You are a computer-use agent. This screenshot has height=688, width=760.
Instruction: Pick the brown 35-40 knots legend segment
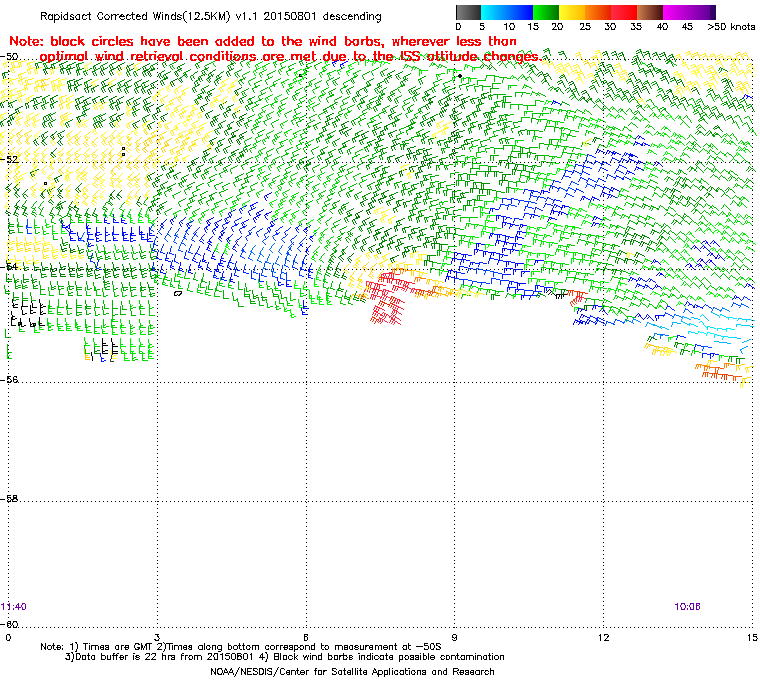click(x=650, y=12)
